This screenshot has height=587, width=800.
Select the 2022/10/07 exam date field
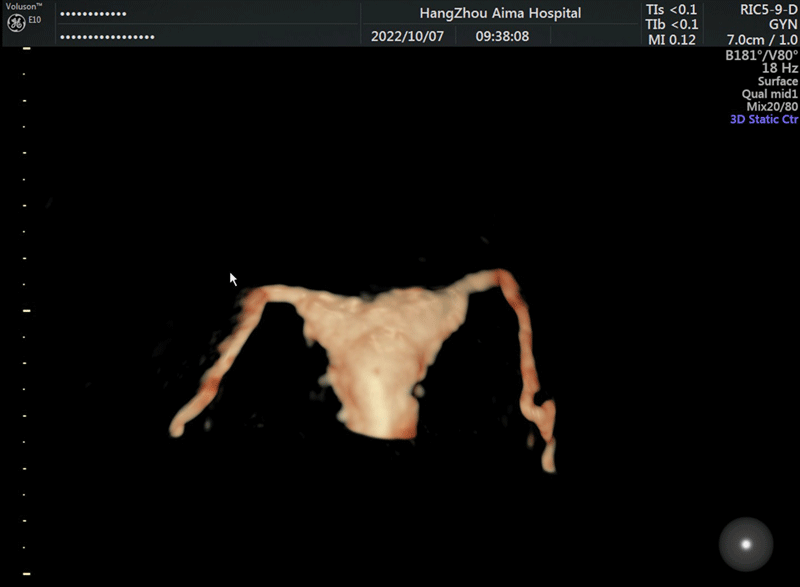coord(402,36)
